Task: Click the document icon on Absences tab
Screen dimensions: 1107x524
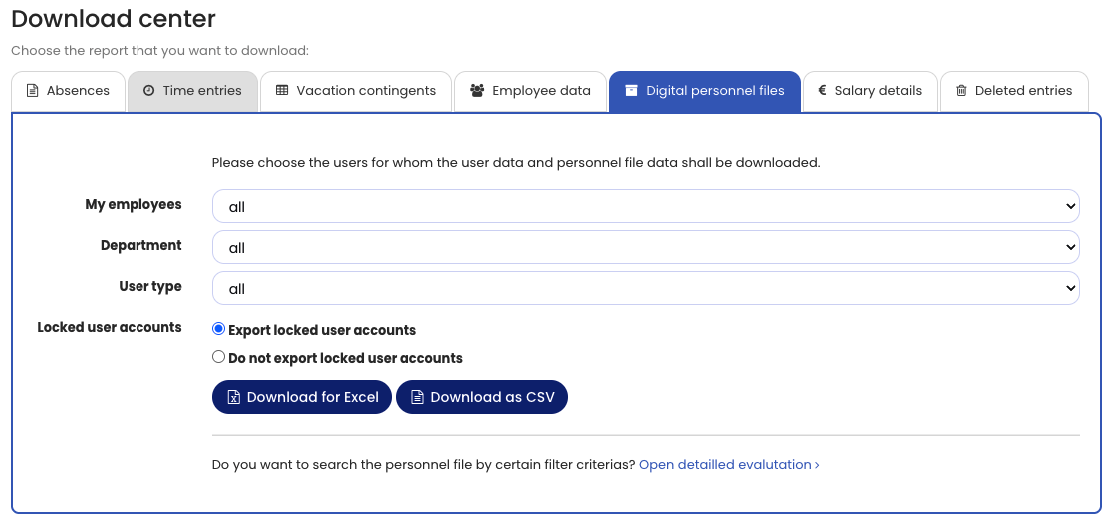Action: point(32,91)
